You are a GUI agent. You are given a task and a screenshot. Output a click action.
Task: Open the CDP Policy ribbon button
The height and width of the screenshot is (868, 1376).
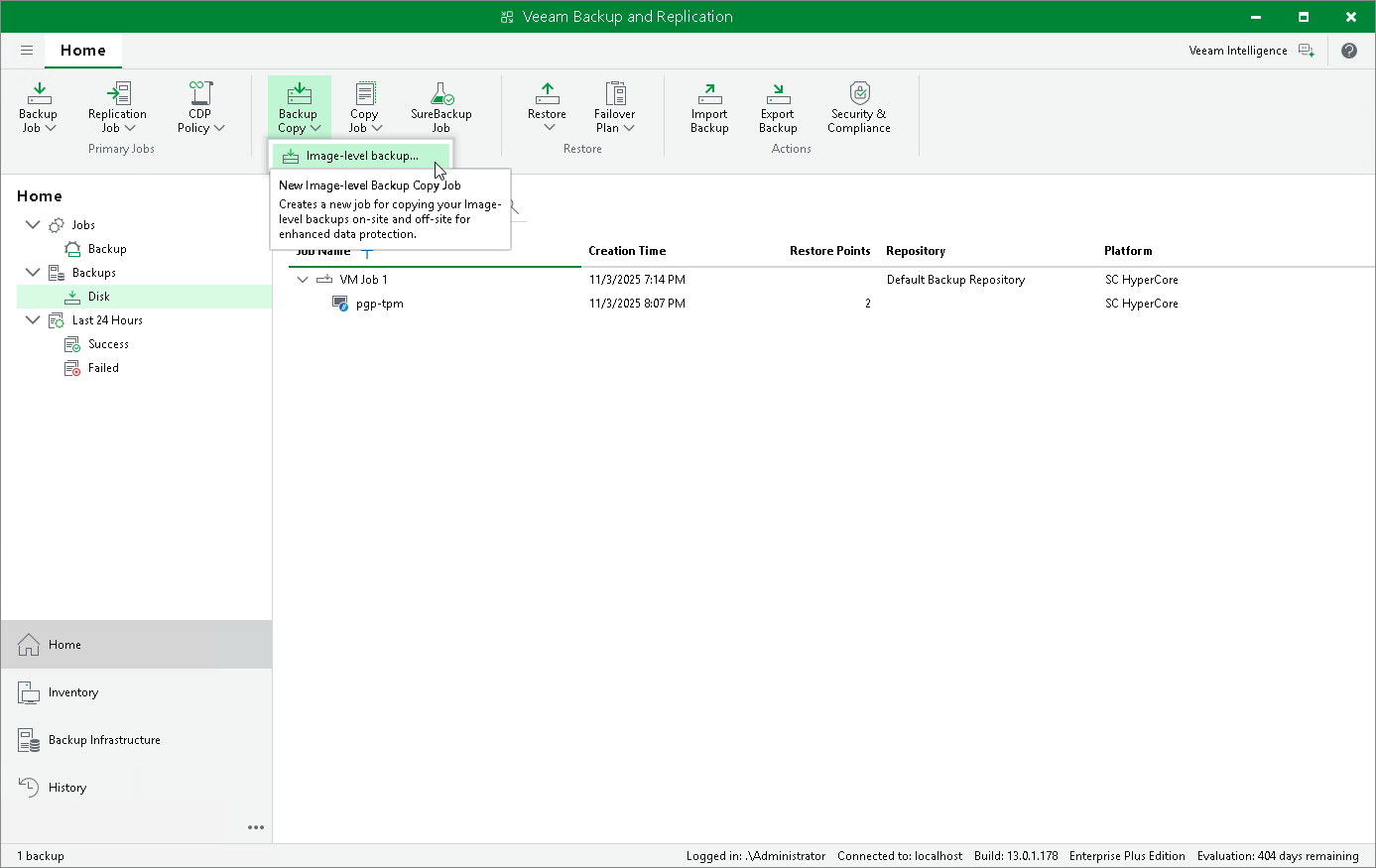click(x=200, y=107)
